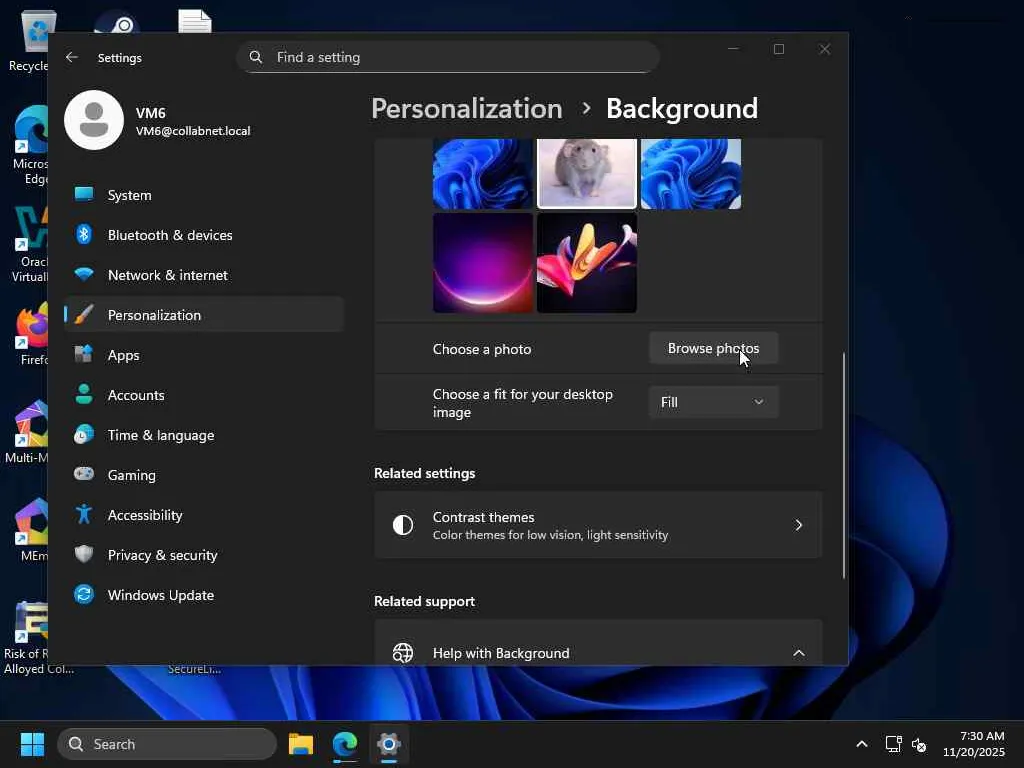Open File Explorer from the taskbar
The height and width of the screenshot is (768, 1024).
click(301, 744)
